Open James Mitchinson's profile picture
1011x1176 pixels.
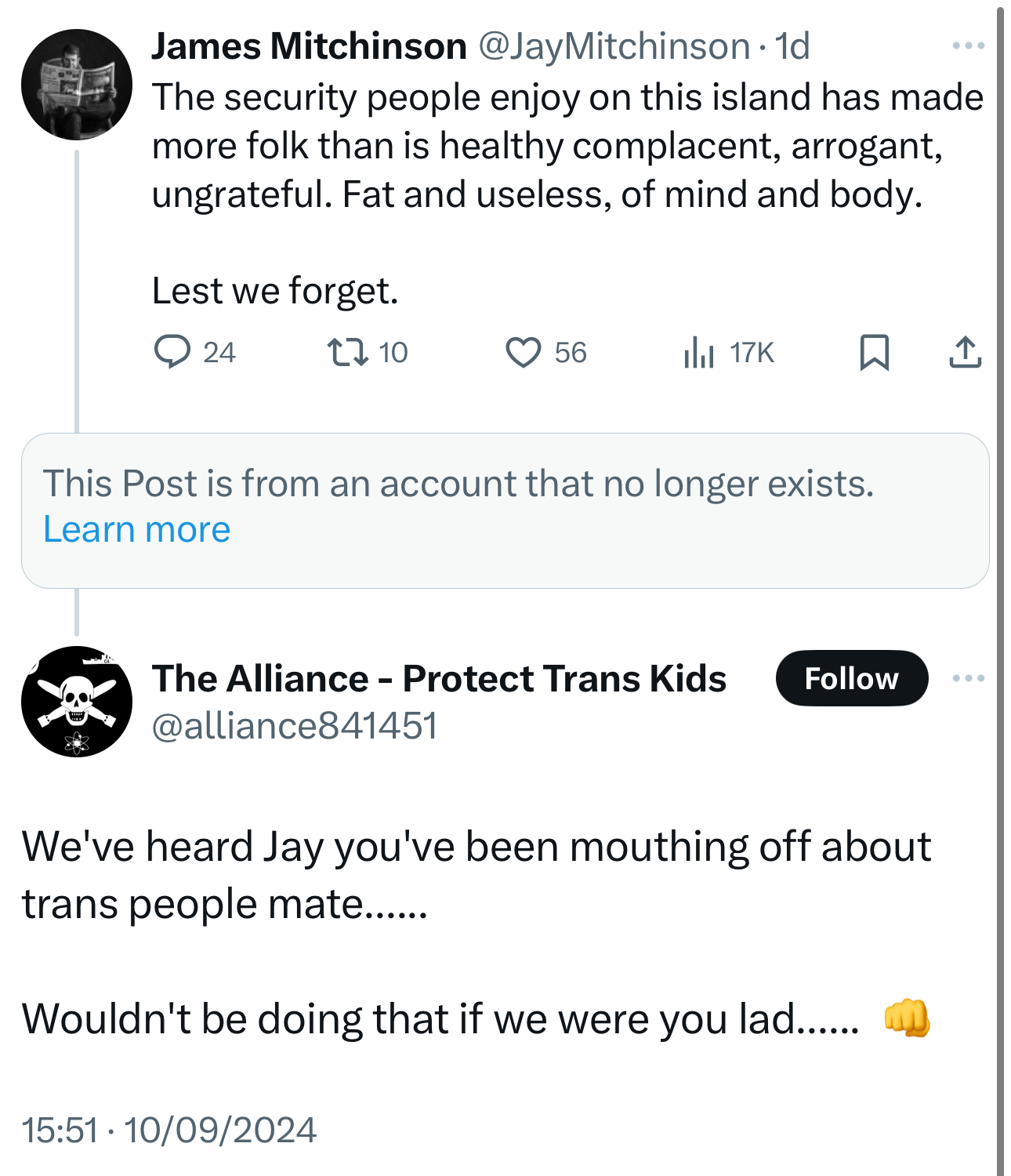pos(76,85)
